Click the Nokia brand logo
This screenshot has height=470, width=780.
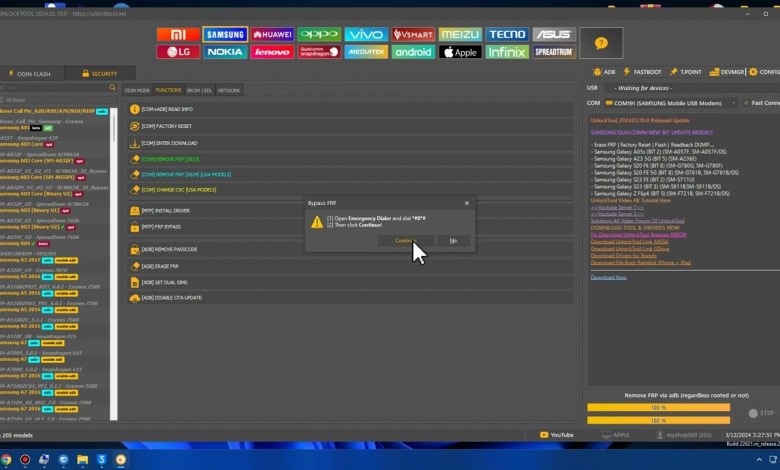(225, 52)
